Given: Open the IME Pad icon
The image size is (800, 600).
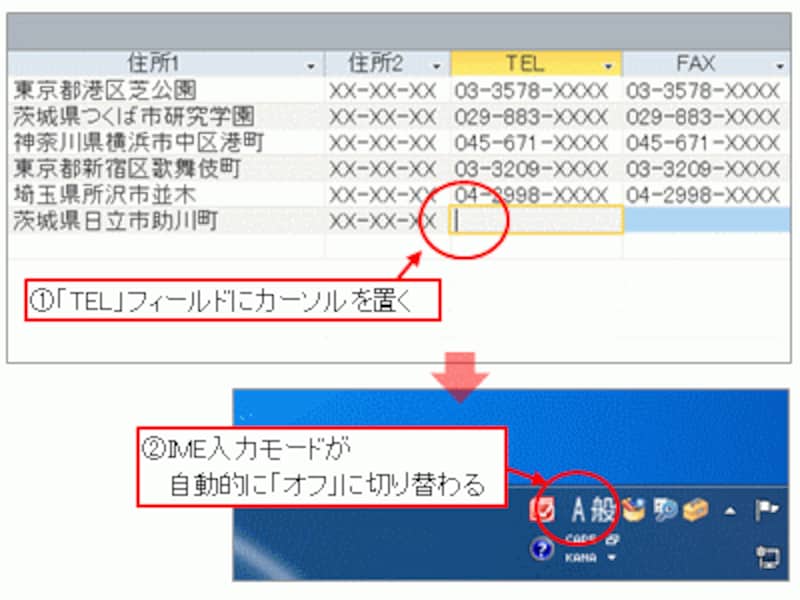Looking at the screenshot, I should pyautogui.click(x=633, y=509).
